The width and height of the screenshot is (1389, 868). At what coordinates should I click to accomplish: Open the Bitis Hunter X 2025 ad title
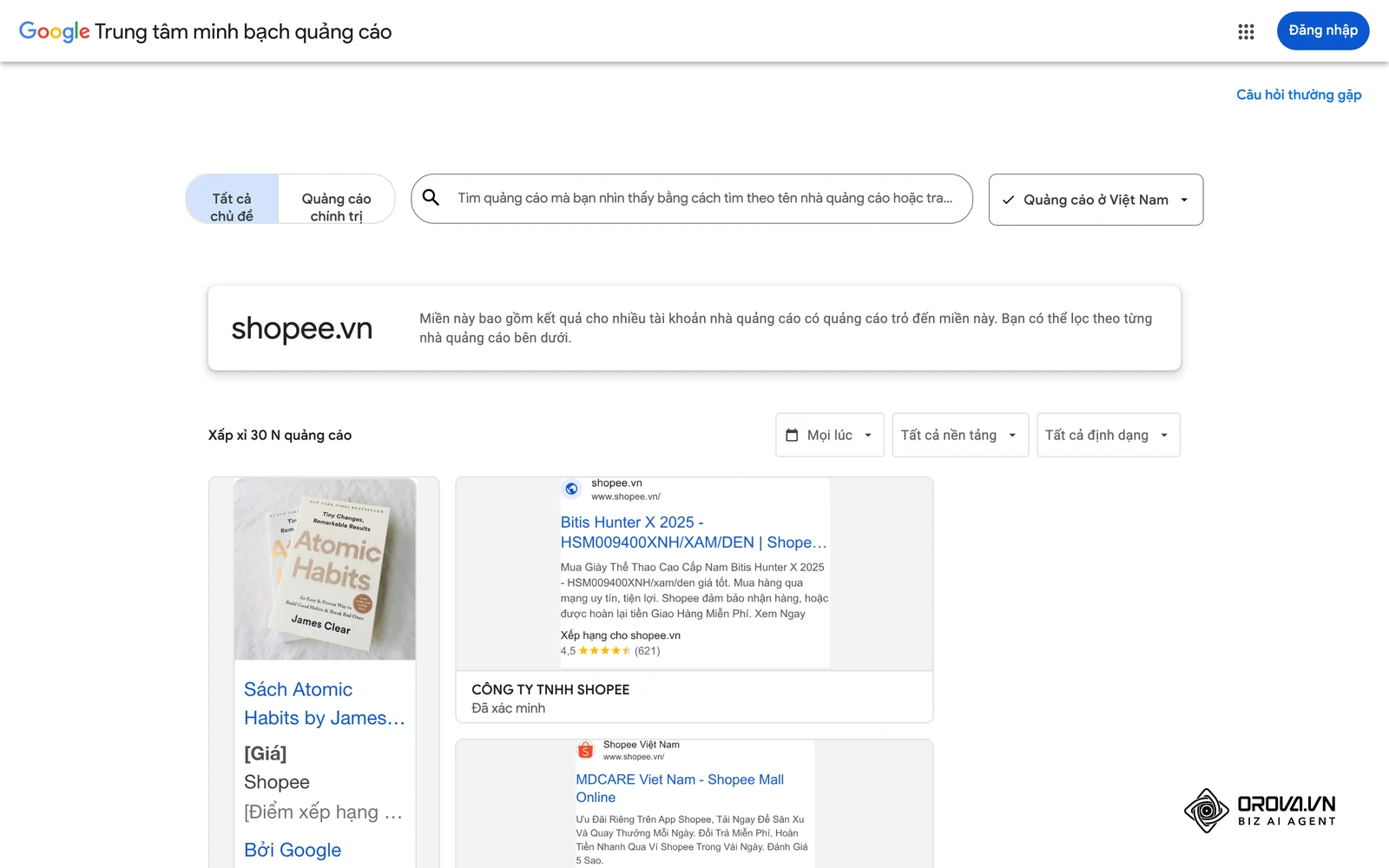pos(693,532)
